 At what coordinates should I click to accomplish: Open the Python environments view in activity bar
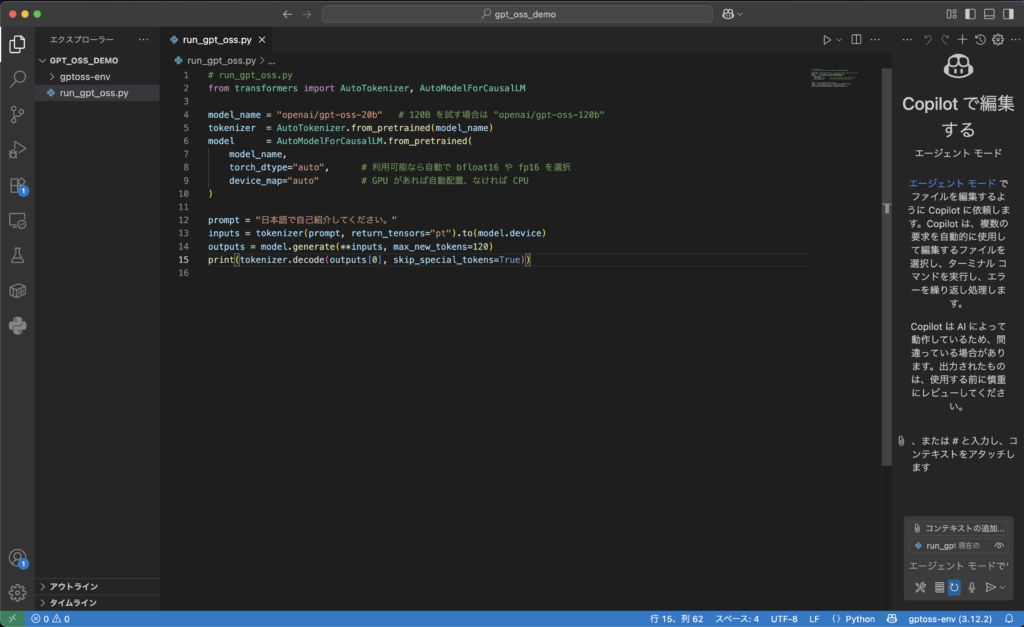point(17,325)
